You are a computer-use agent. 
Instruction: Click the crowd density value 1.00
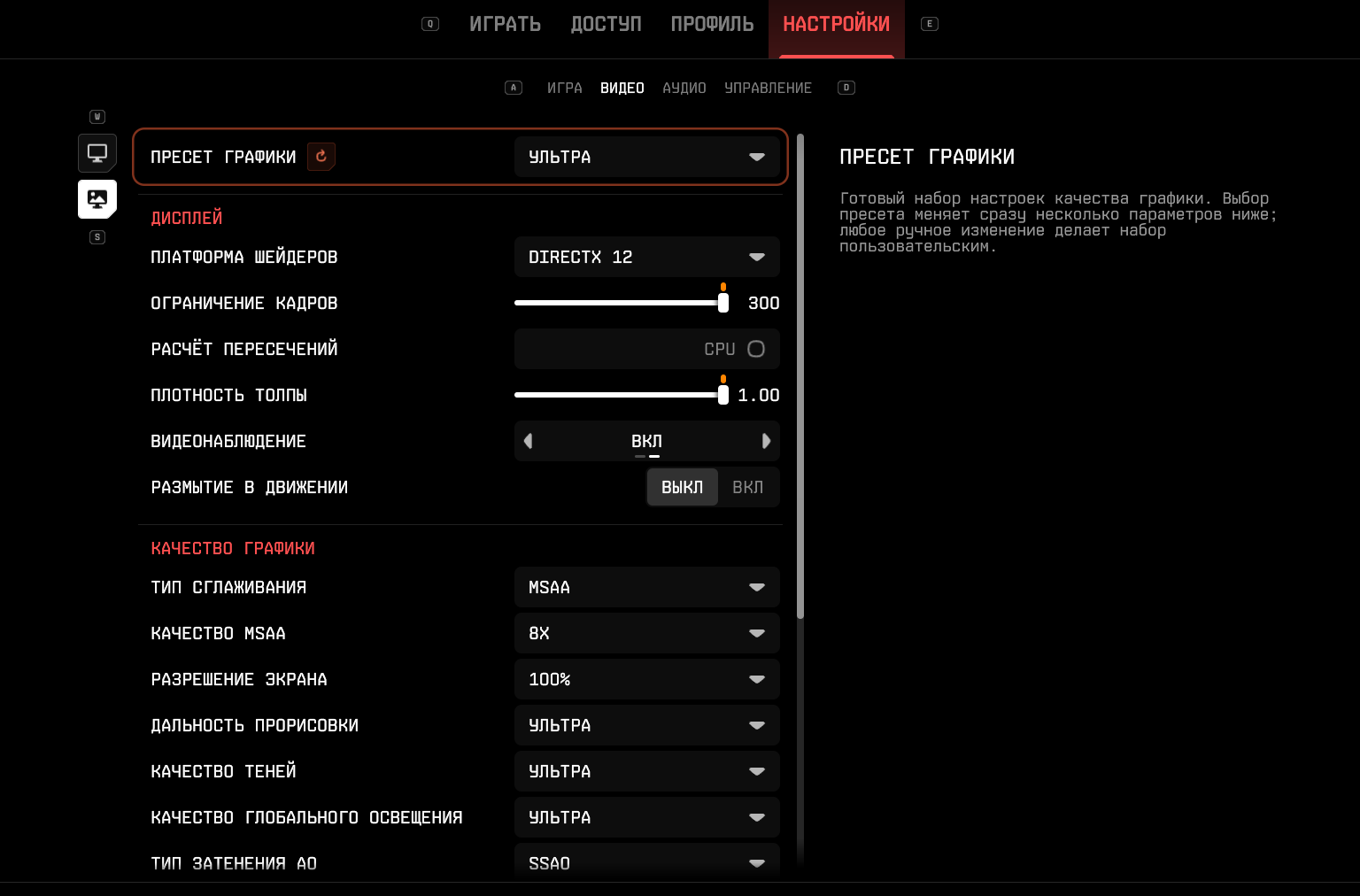pyautogui.click(x=759, y=395)
